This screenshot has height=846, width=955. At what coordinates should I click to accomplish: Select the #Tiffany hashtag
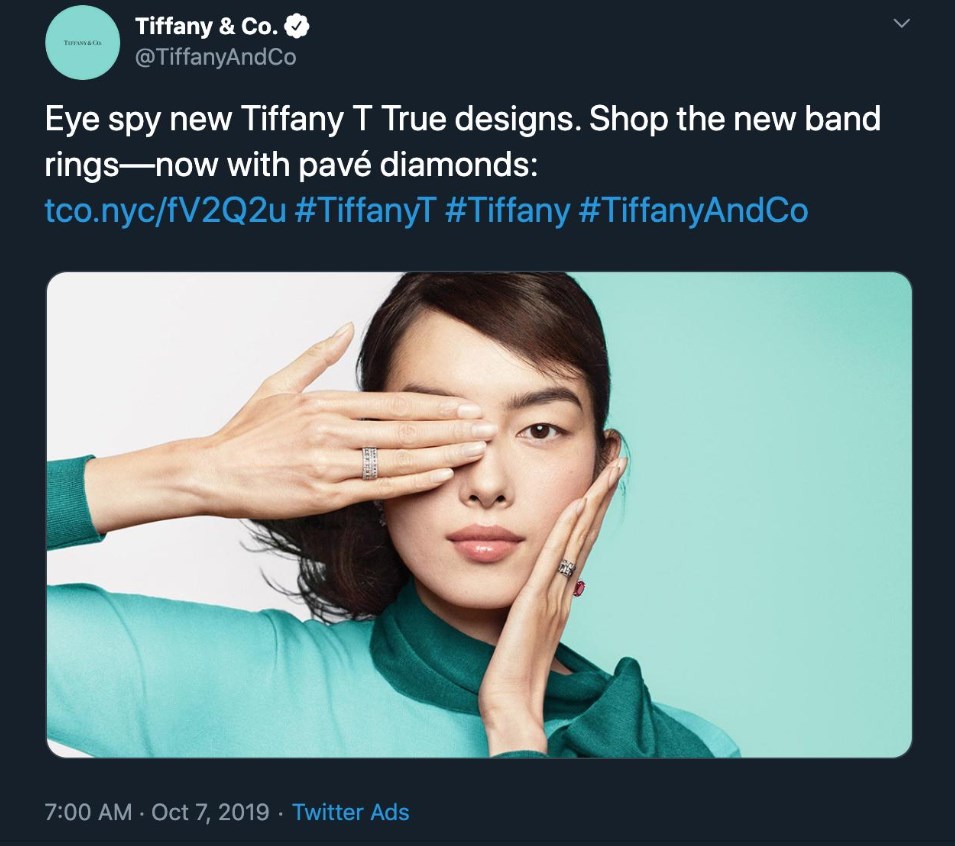click(x=508, y=210)
